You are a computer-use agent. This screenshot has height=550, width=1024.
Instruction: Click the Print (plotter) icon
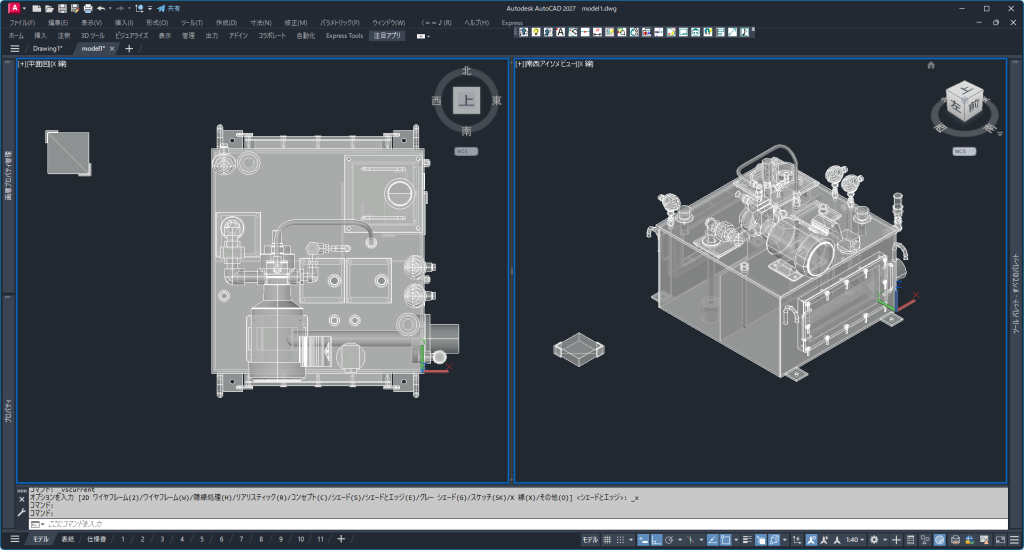pyautogui.click(x=87, y=8)
